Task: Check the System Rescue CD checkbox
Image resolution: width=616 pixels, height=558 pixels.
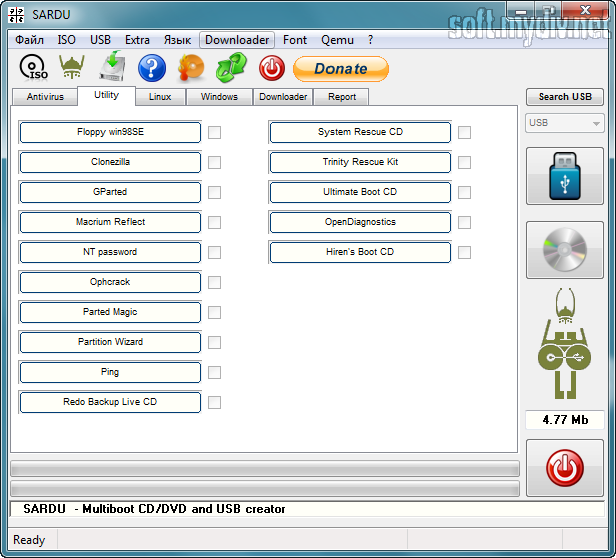Action: [x=464, y=132]
